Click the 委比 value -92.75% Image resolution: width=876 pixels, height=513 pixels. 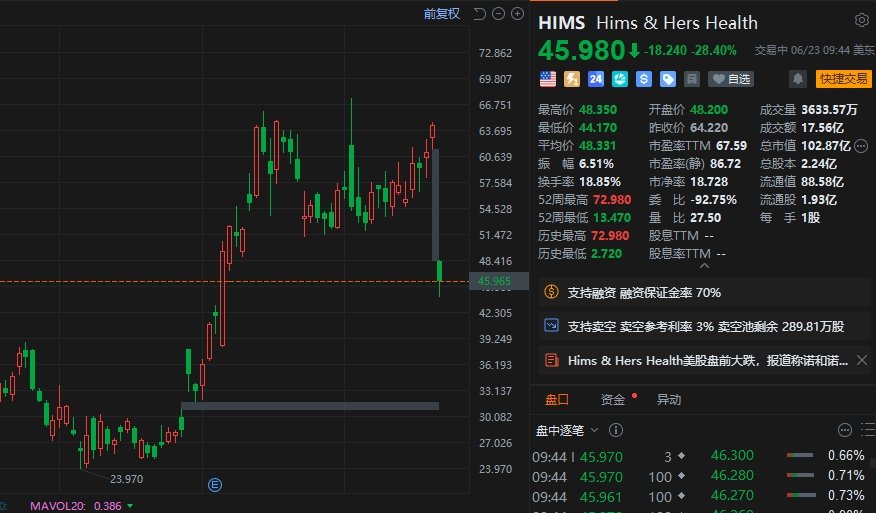pyautogui.click(x=713, y=200)
